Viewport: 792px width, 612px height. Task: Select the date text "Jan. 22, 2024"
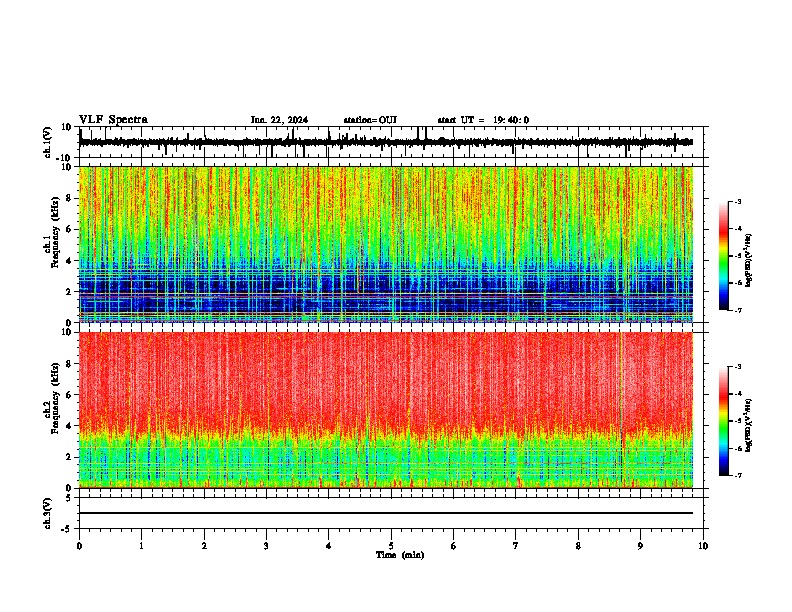click(x=279, y=120)
